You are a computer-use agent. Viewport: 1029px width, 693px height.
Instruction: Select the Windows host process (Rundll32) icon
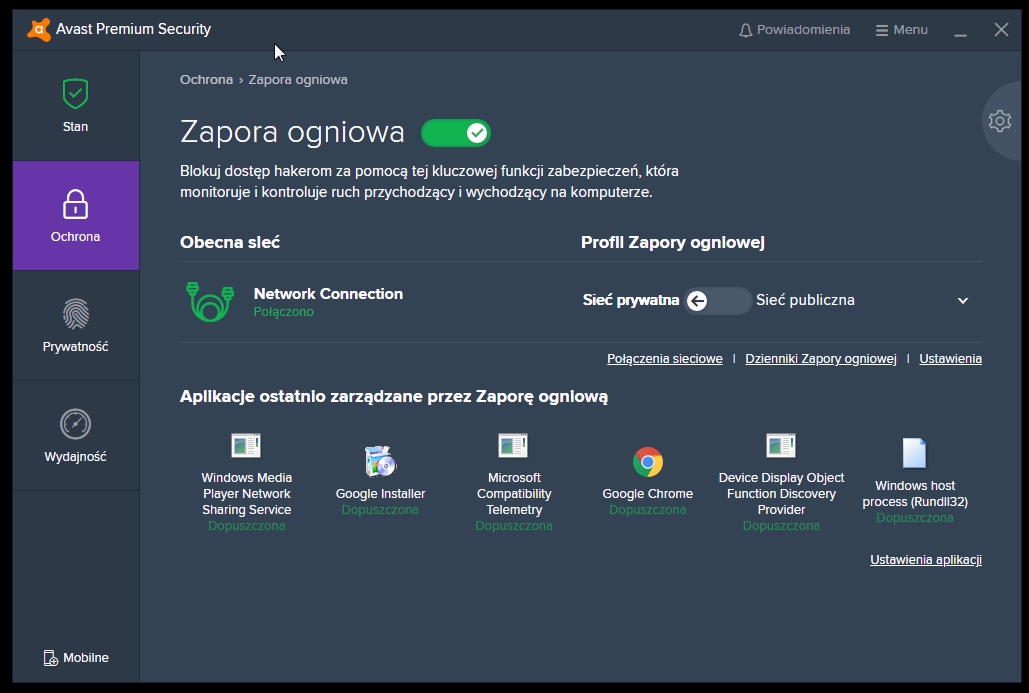915,453
